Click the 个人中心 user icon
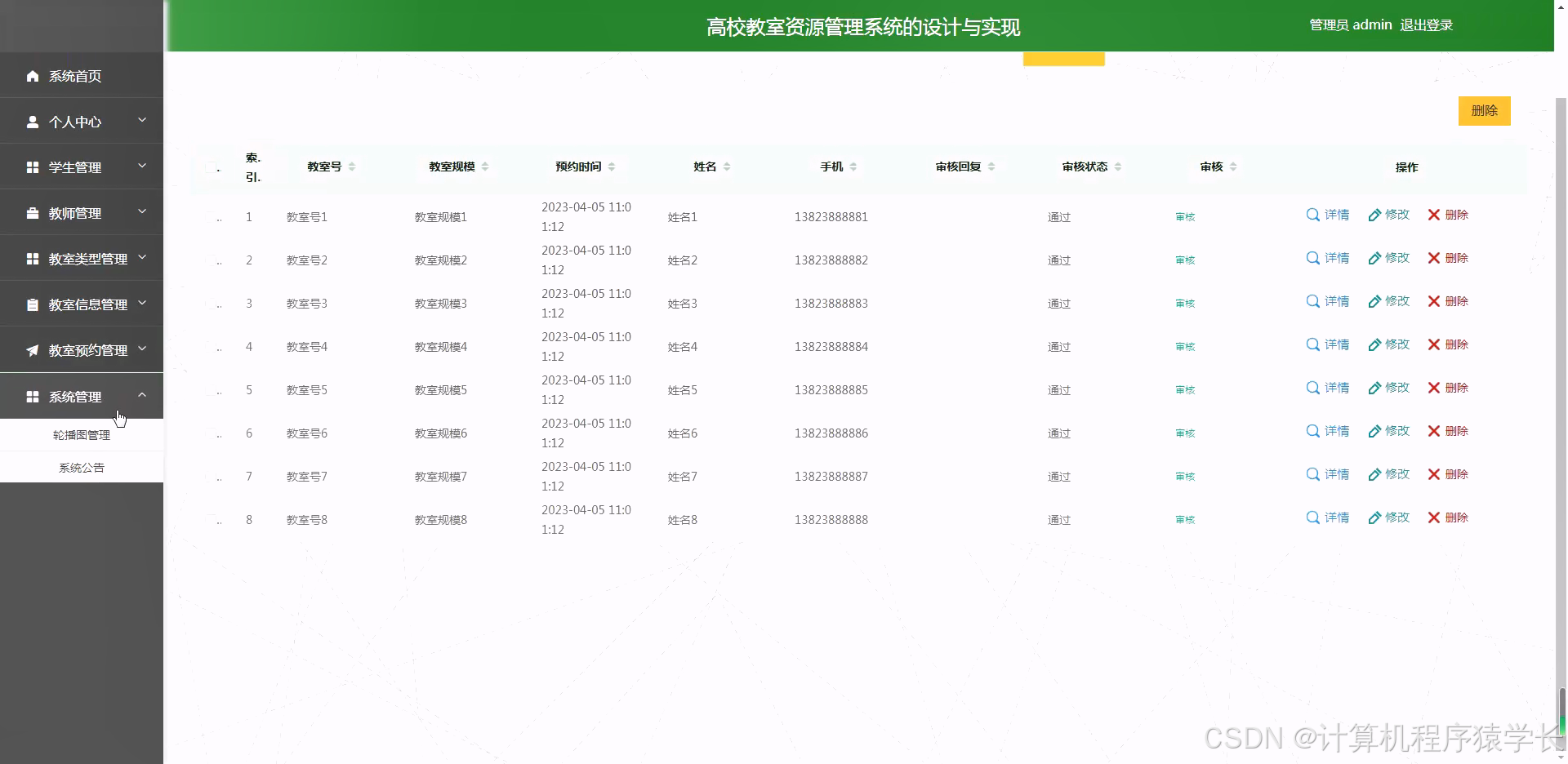This screenshot has height=764, width=1568. pyautogui.click(x=33, y=121)
